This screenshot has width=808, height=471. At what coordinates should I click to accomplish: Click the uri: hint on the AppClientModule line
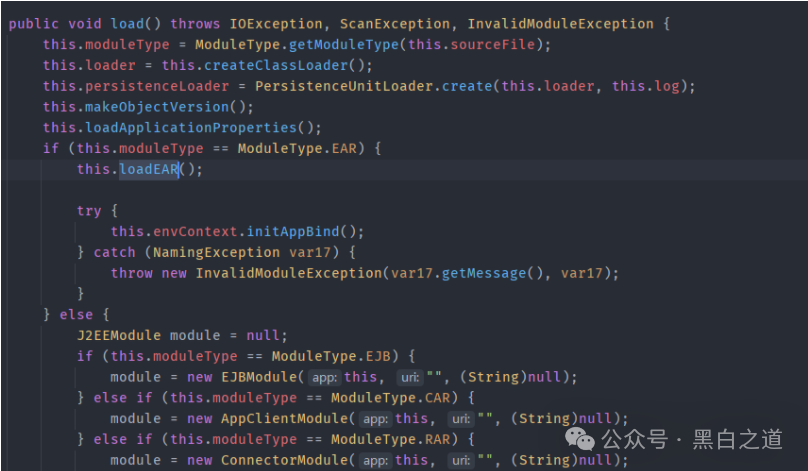tap(461, 419)
